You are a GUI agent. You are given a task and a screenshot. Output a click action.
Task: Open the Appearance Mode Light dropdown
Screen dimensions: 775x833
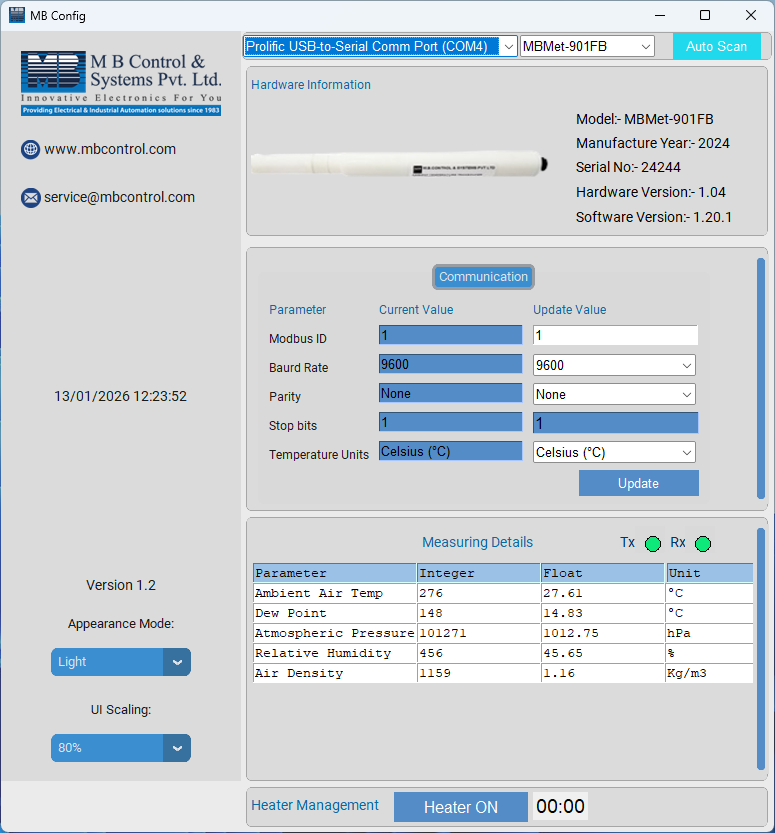click(x=120, y=662)
